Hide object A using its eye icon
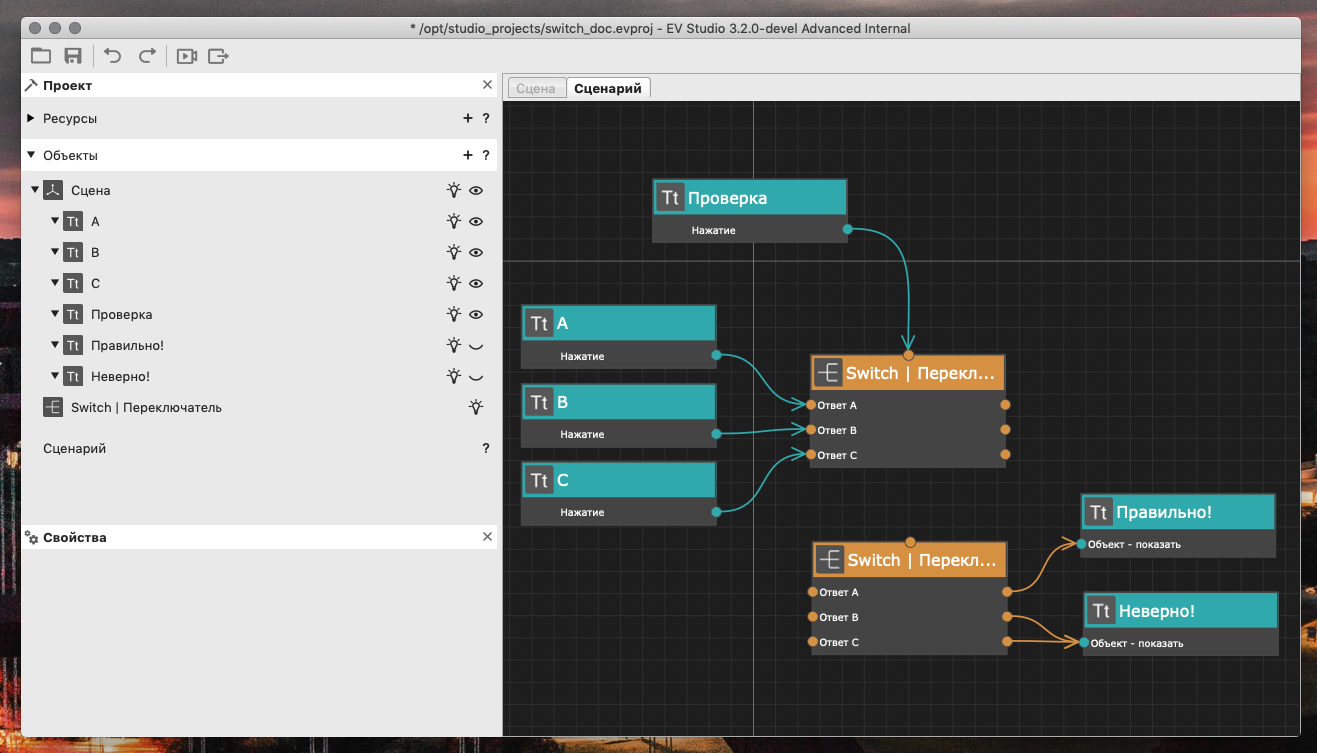Image resolution: width=1317 pixels, height=753 pixels. (x=476, y=221)
